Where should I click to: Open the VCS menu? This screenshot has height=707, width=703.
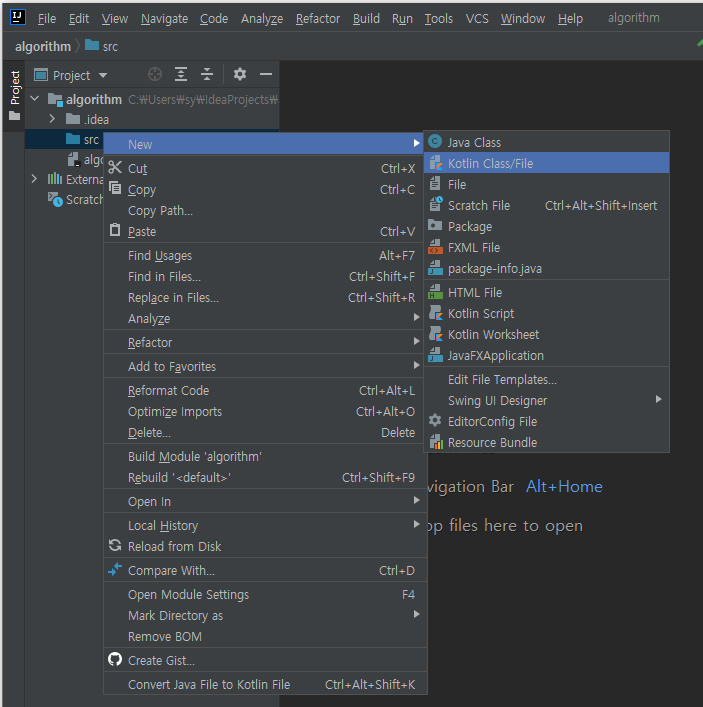(x=477, y=18)
